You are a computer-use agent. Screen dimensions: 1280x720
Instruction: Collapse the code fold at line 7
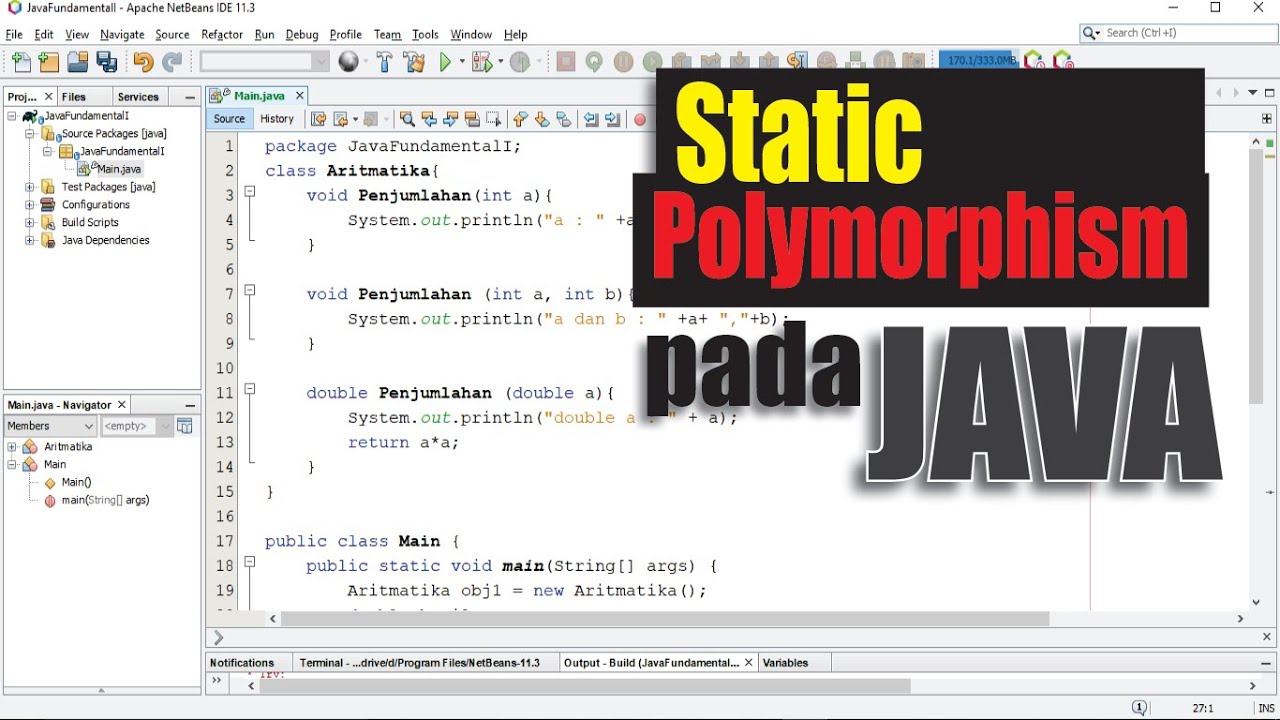250,290
